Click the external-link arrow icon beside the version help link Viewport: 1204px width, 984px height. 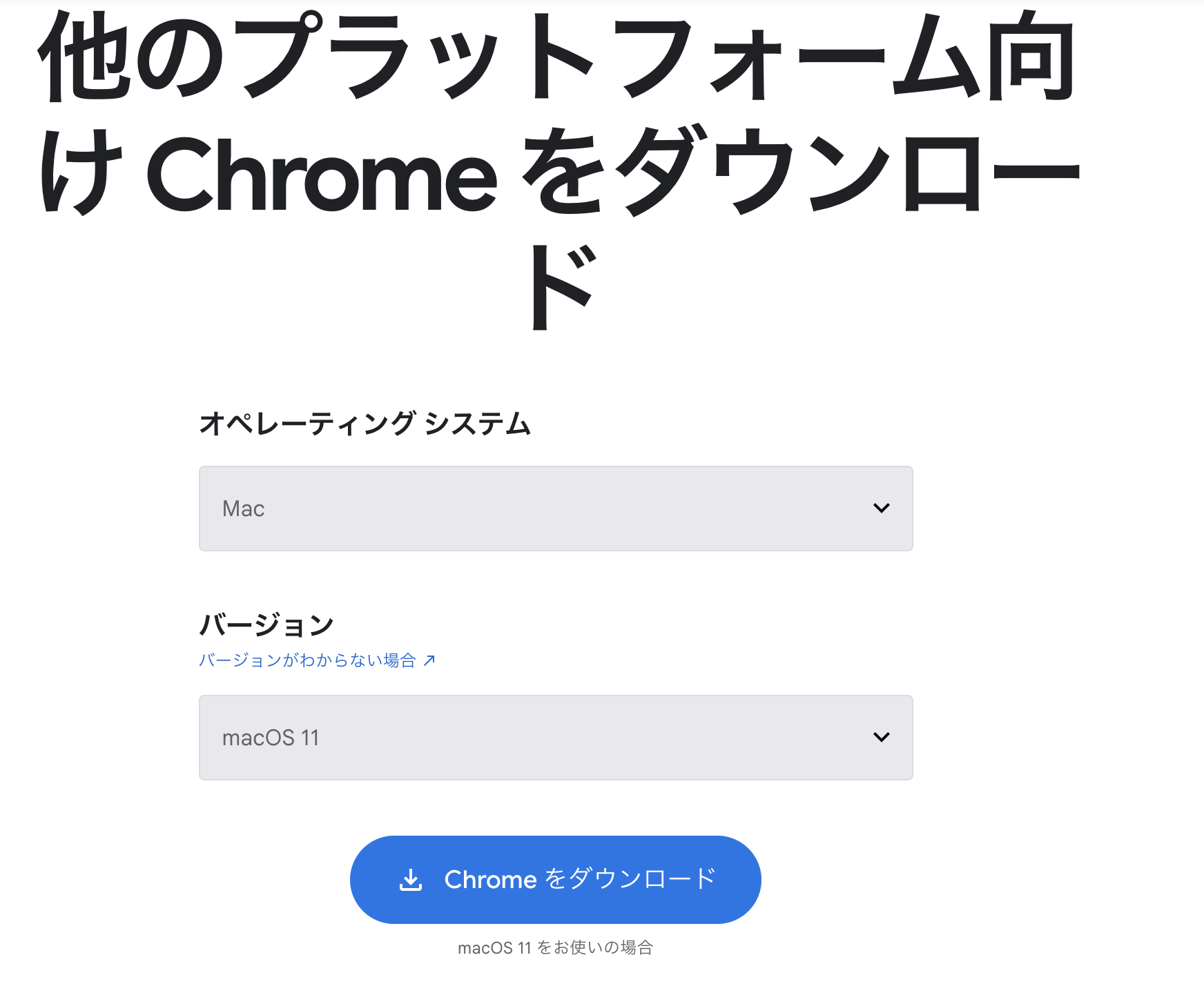pos(429,660)
